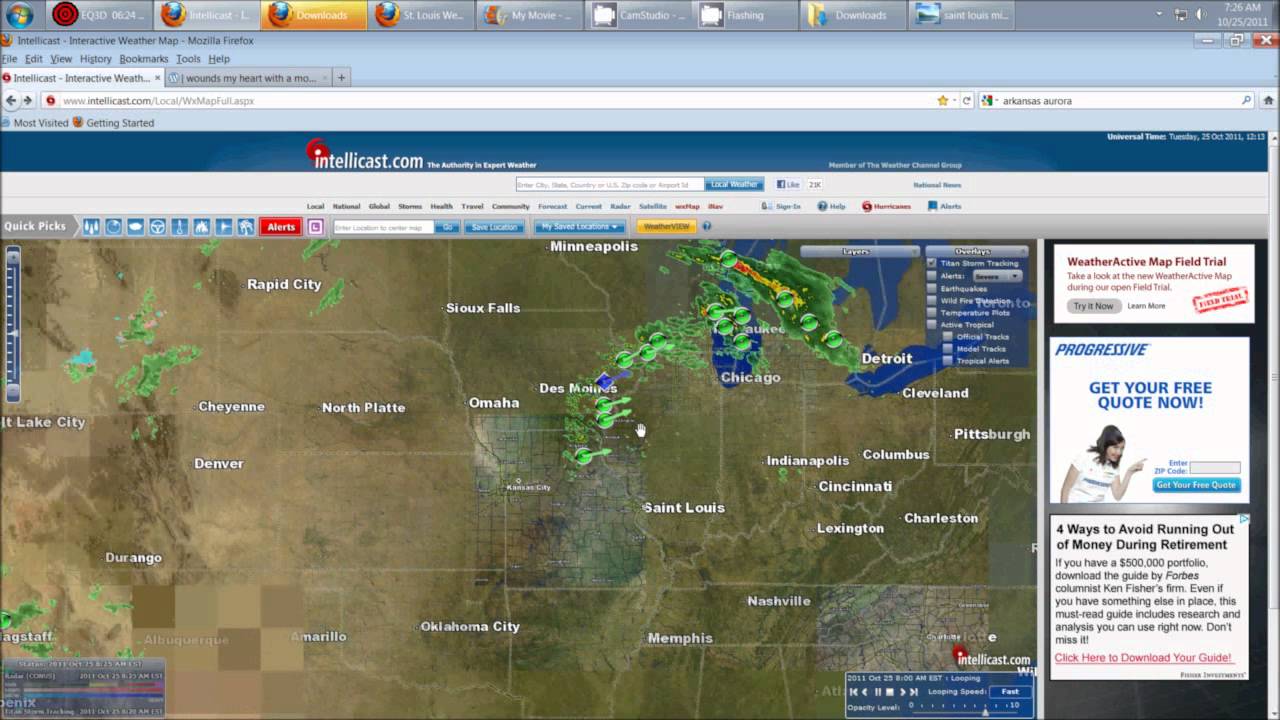Click the Intellicast.com logo in header
This screenshot has width=1280, height=720.
coord(365,156)
